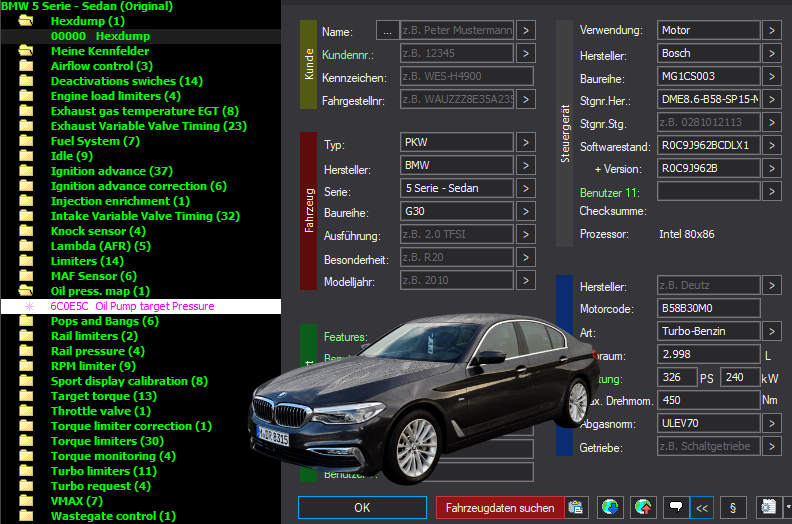Click the document settings icon at bottom right
Image resolution: width=792 pixels, height=524 pixels.
coord(768,507)
